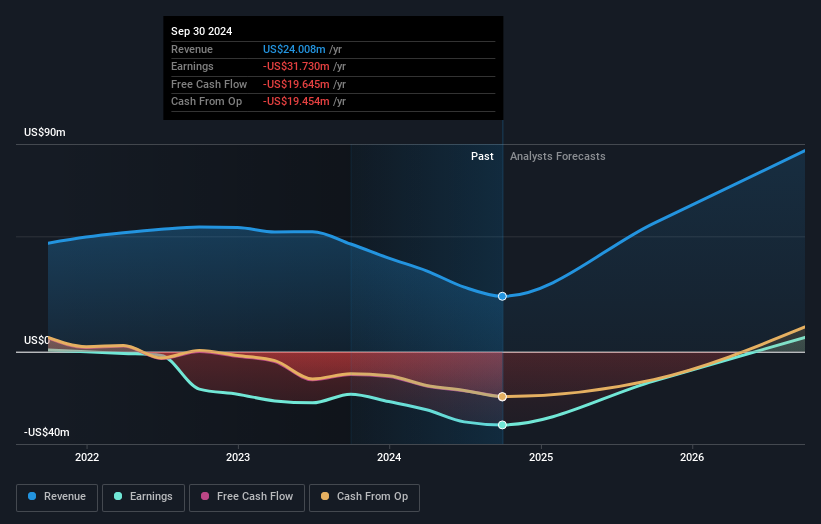
Task: Click the -US$19.454m cash from op value
Action: click(x=296, y=102)
